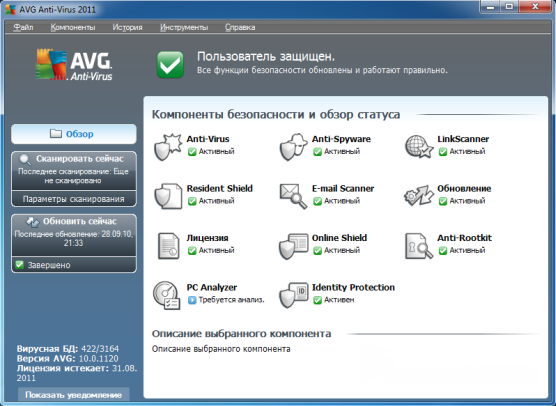Click the green protected status checkmark
556x406 pixels.
click(170, 65)
